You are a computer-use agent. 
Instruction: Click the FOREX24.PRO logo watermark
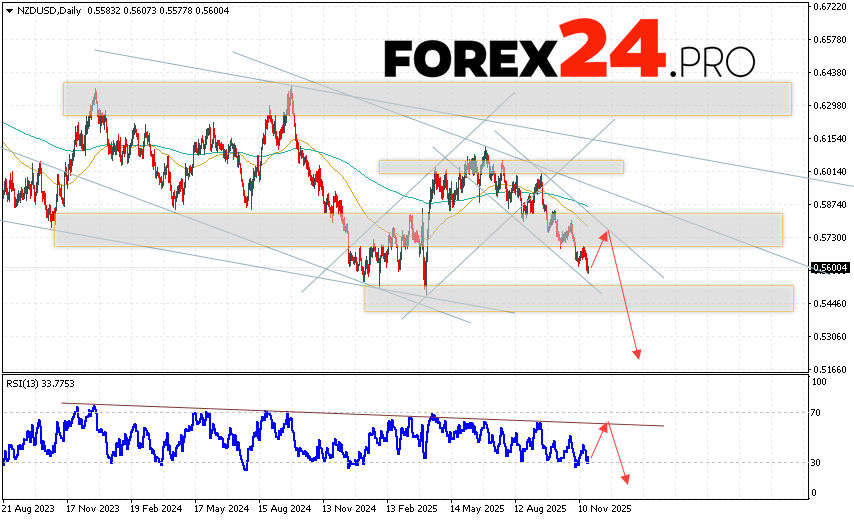pyautogui.click(x=568, y=51)
